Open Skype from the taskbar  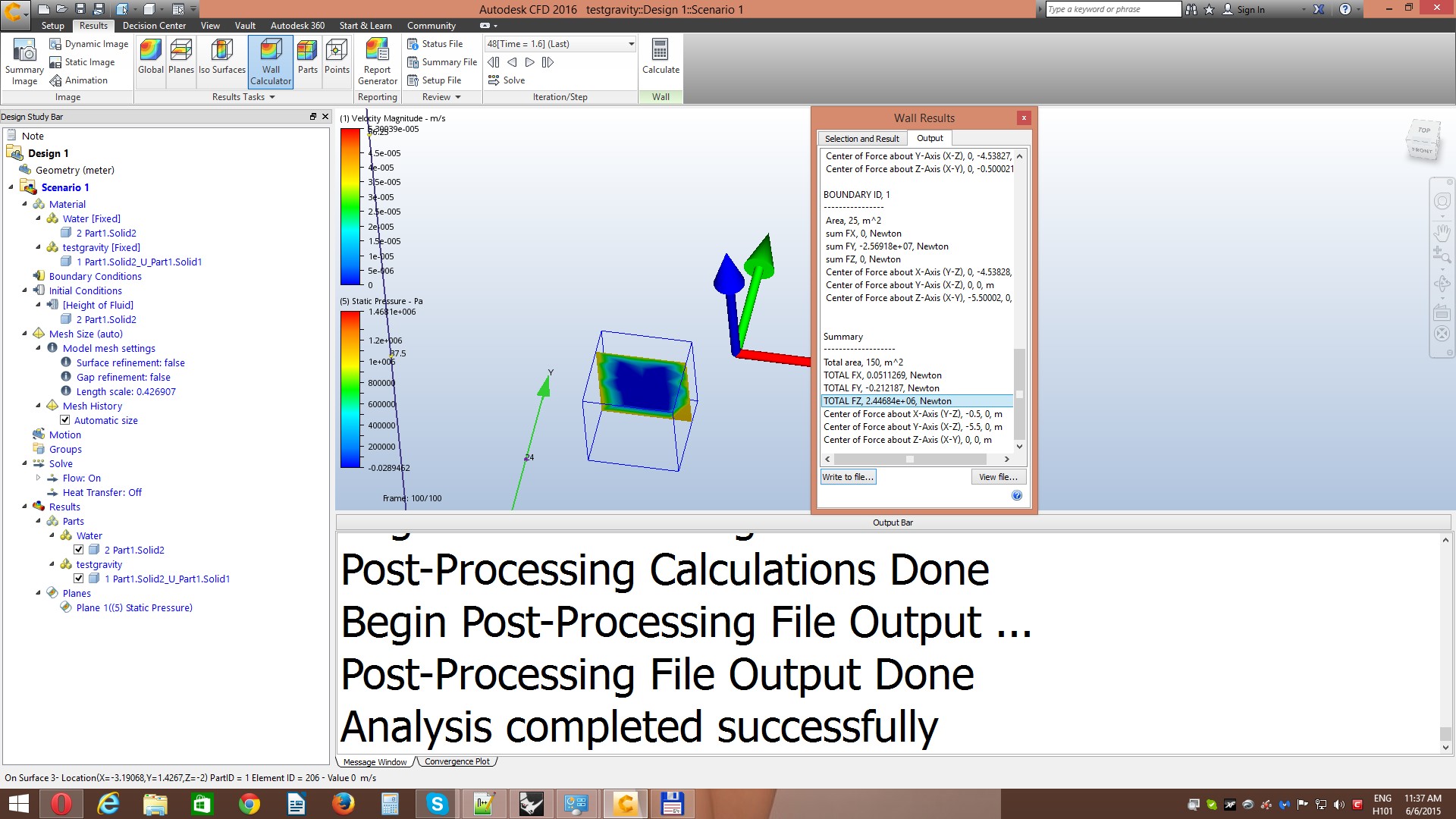coord(437,804)
